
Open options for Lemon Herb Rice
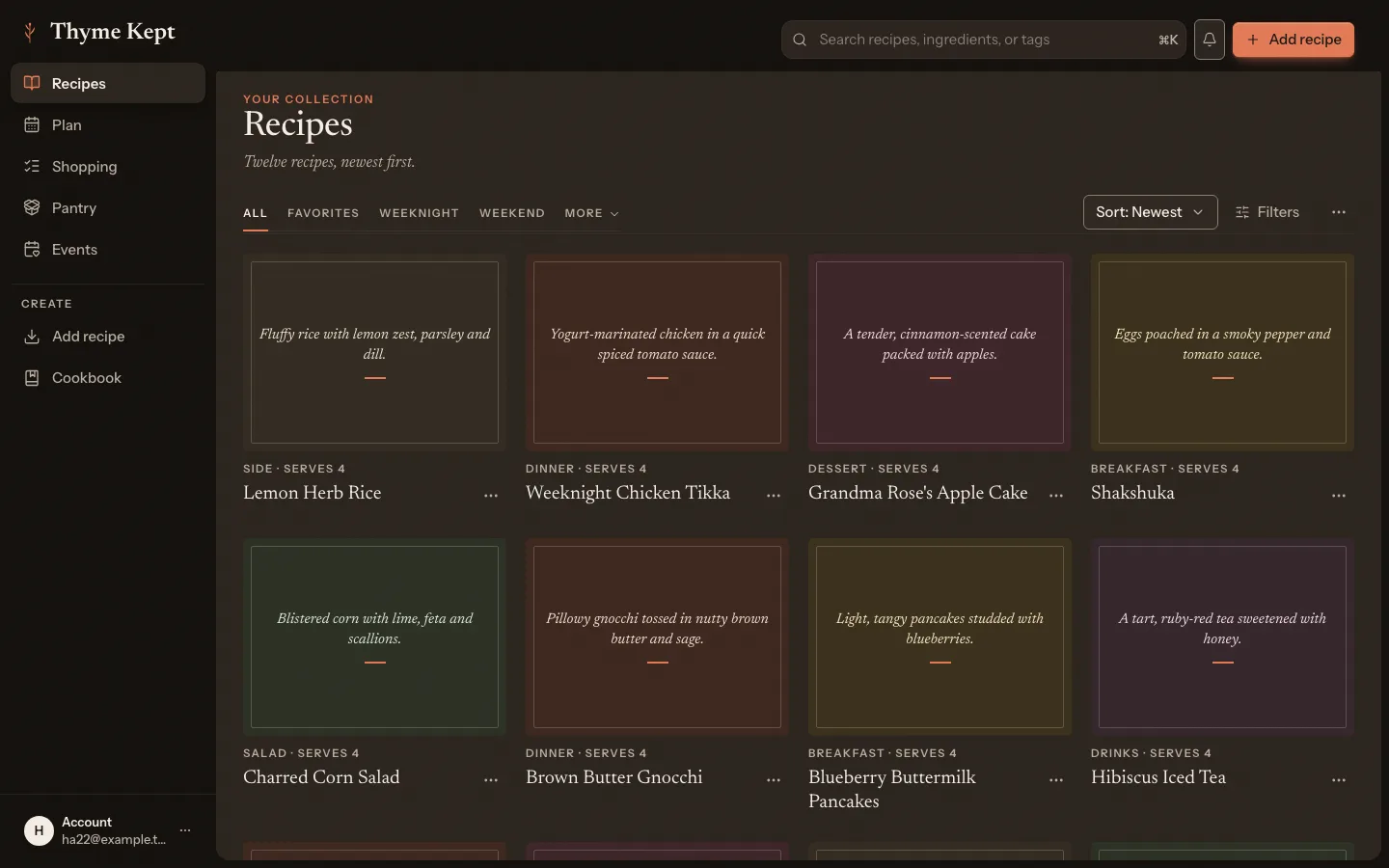491,495
